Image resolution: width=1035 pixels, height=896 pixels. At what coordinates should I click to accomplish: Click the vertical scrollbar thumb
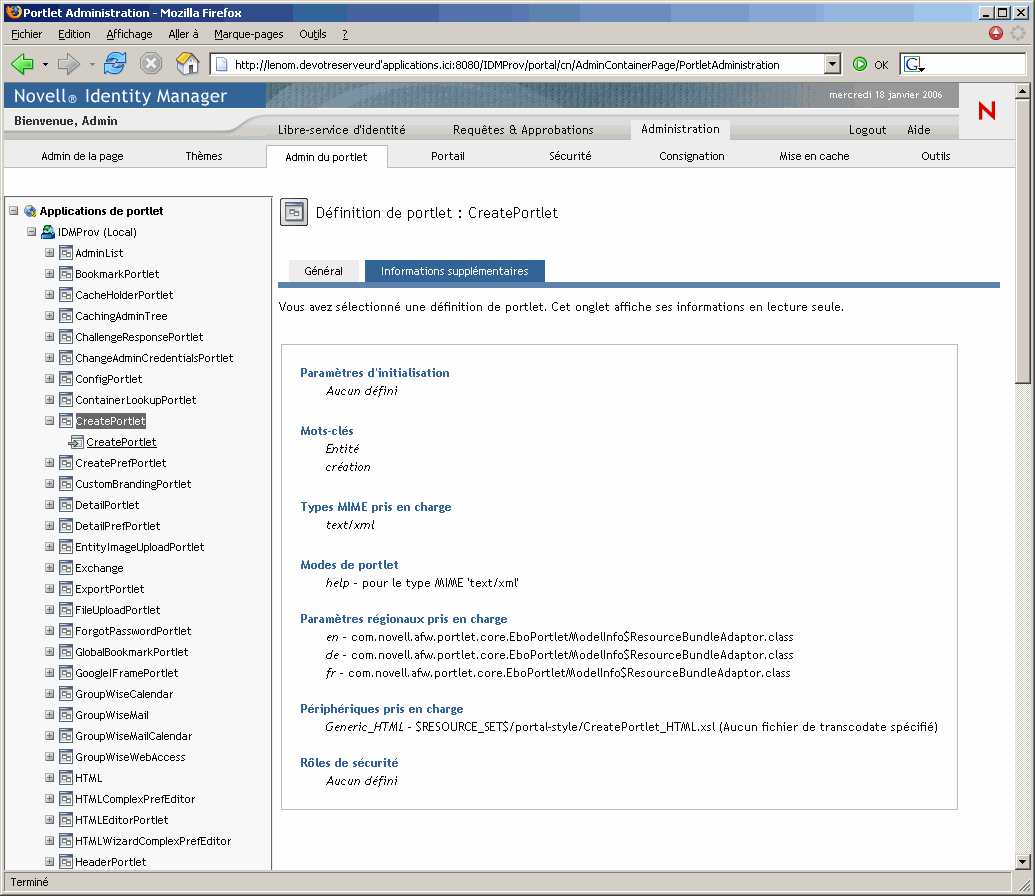coord(1022,241)
